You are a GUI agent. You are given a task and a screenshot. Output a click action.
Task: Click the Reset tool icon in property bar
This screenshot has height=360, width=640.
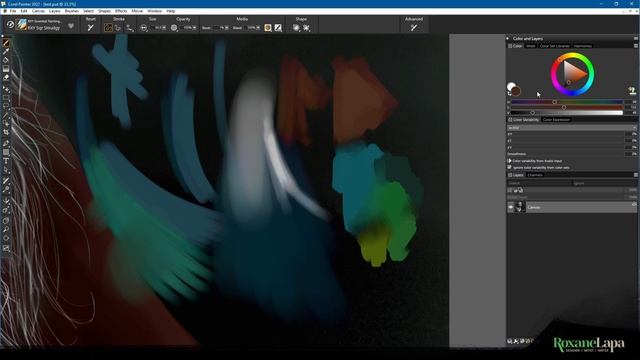pyautogui.click(x=91, y=28)
